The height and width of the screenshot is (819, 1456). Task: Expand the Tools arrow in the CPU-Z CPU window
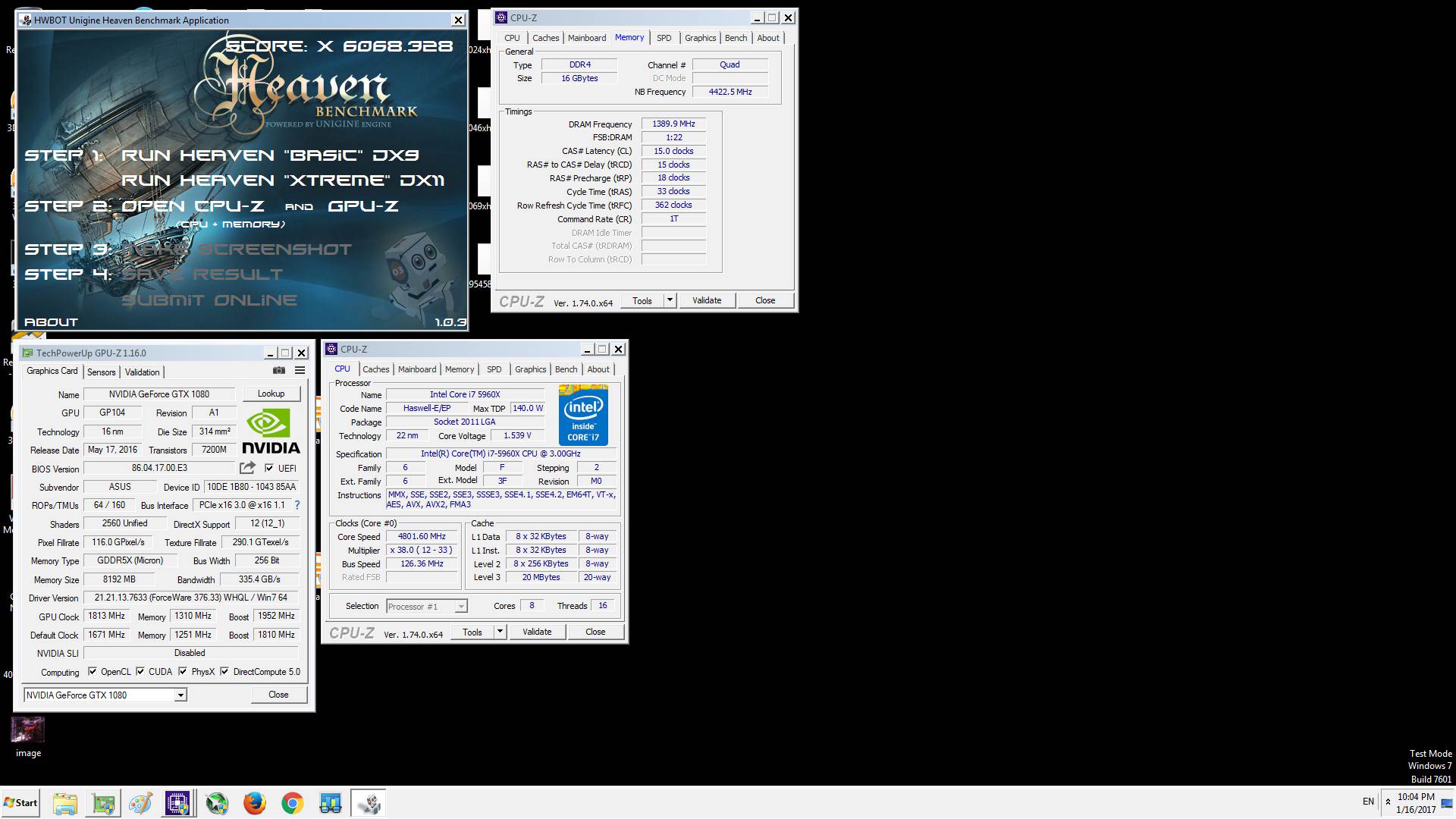(500, 632)
